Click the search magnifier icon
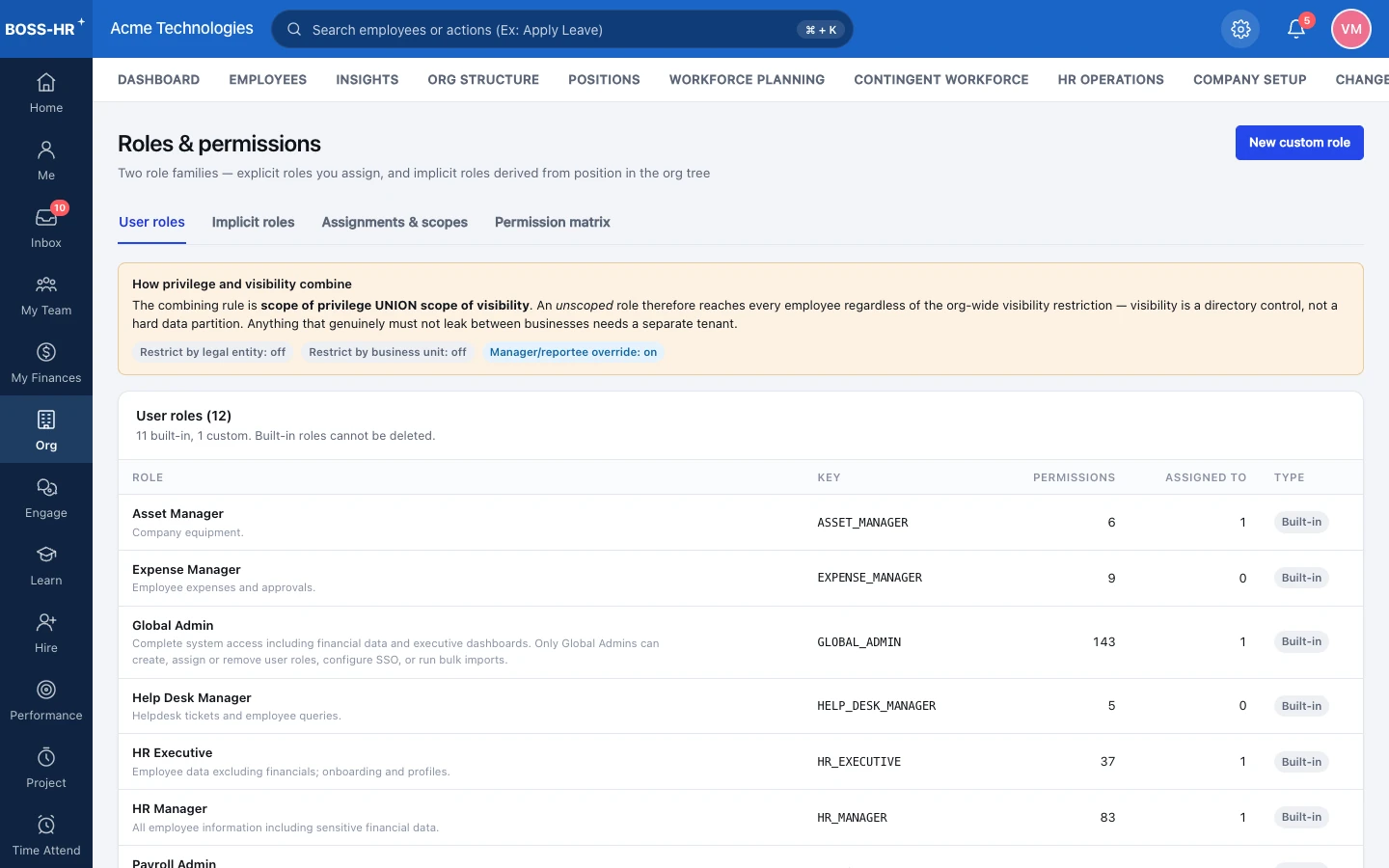Image resolution: width=1389 pixels, height=868 pixels. [294, 29]
